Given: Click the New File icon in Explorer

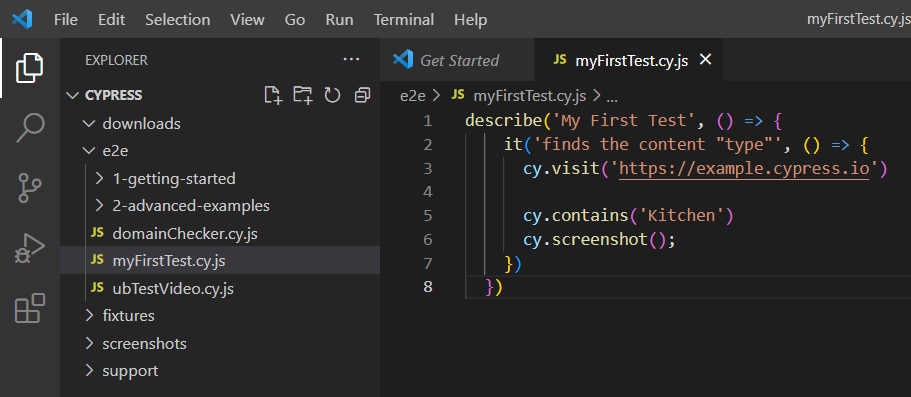Looking at the screenshot, I should (x=272, y=95).
